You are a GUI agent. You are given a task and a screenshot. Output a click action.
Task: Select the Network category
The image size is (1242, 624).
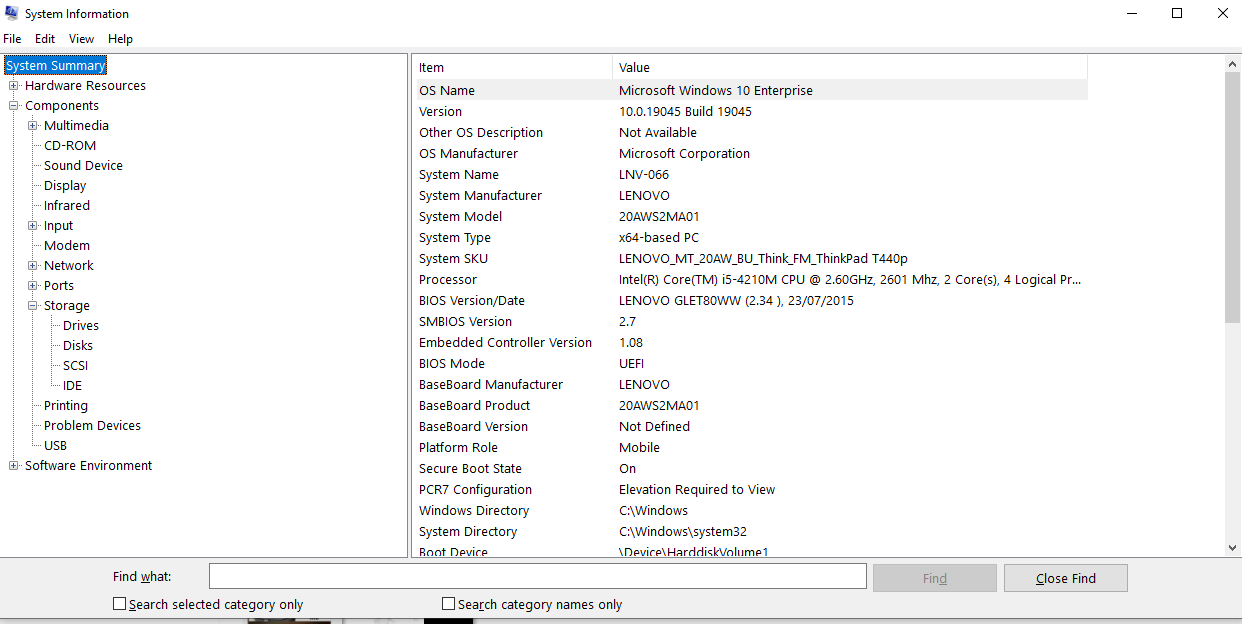point(68,266)
